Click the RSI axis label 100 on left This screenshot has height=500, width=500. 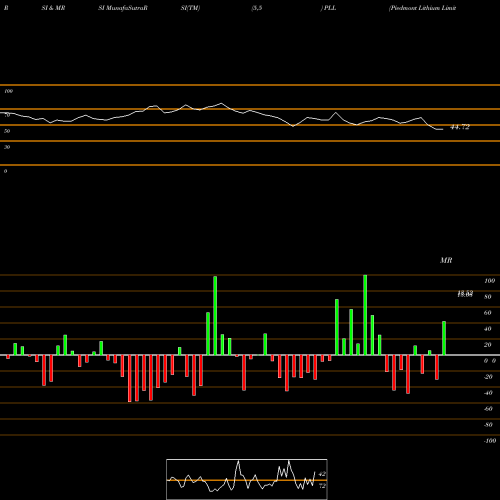(8, 91)
